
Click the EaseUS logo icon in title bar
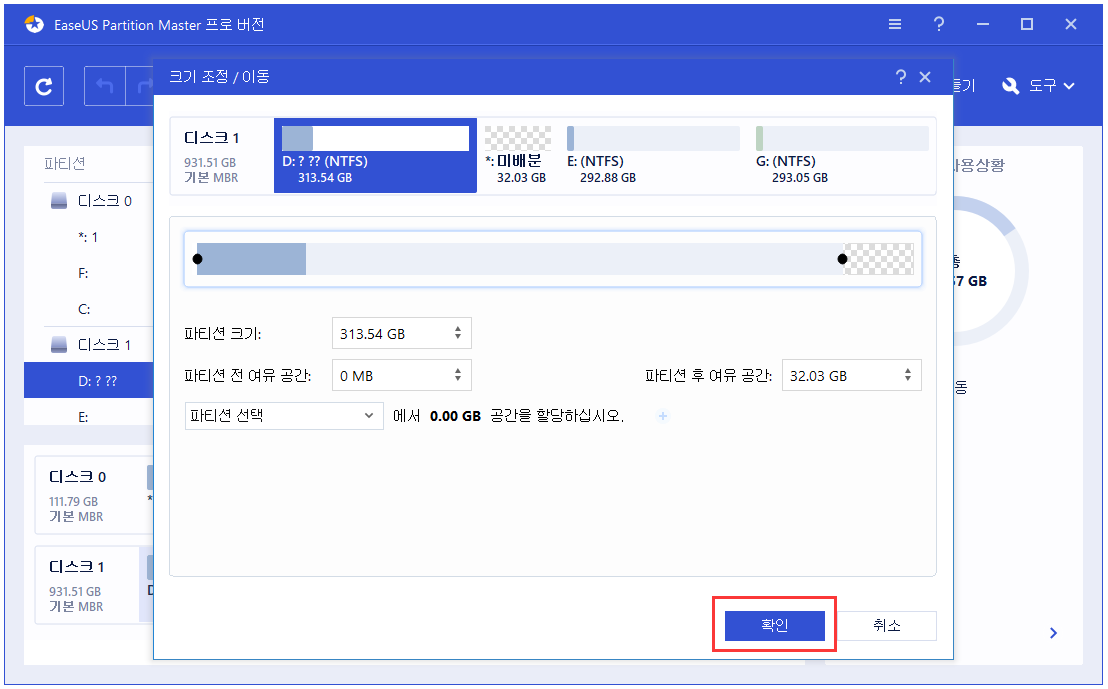(x=34, y=24)
